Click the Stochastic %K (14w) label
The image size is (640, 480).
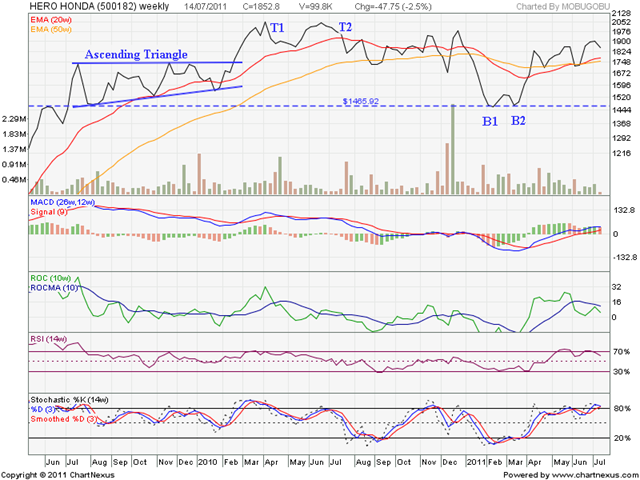click(x=69, y=400)
